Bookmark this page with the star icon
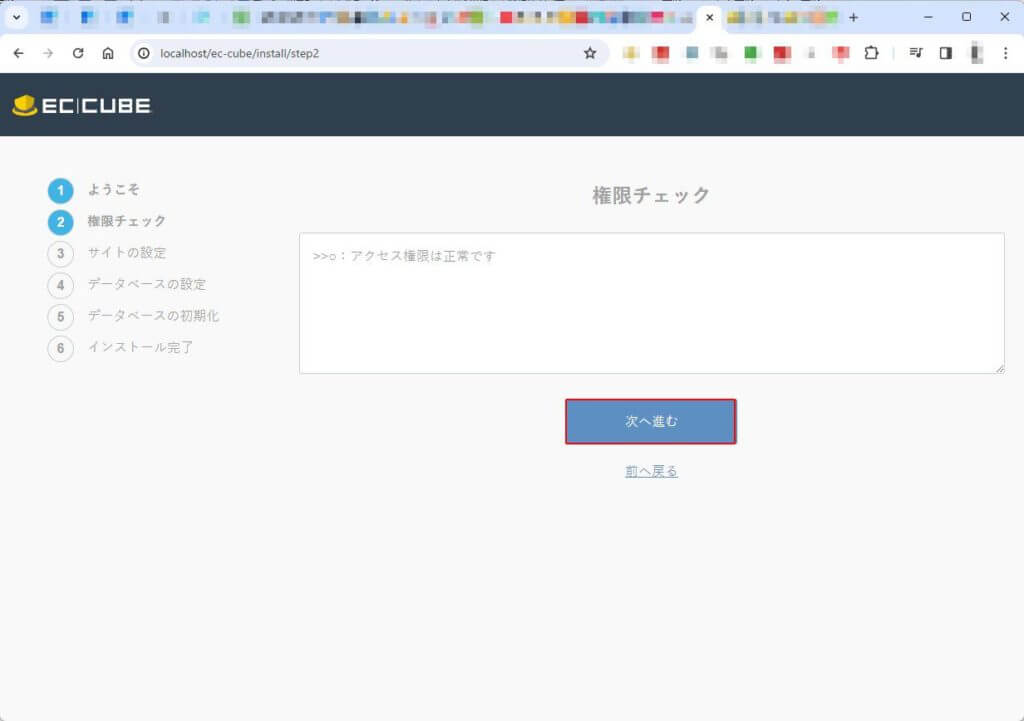 click(590, 53)
